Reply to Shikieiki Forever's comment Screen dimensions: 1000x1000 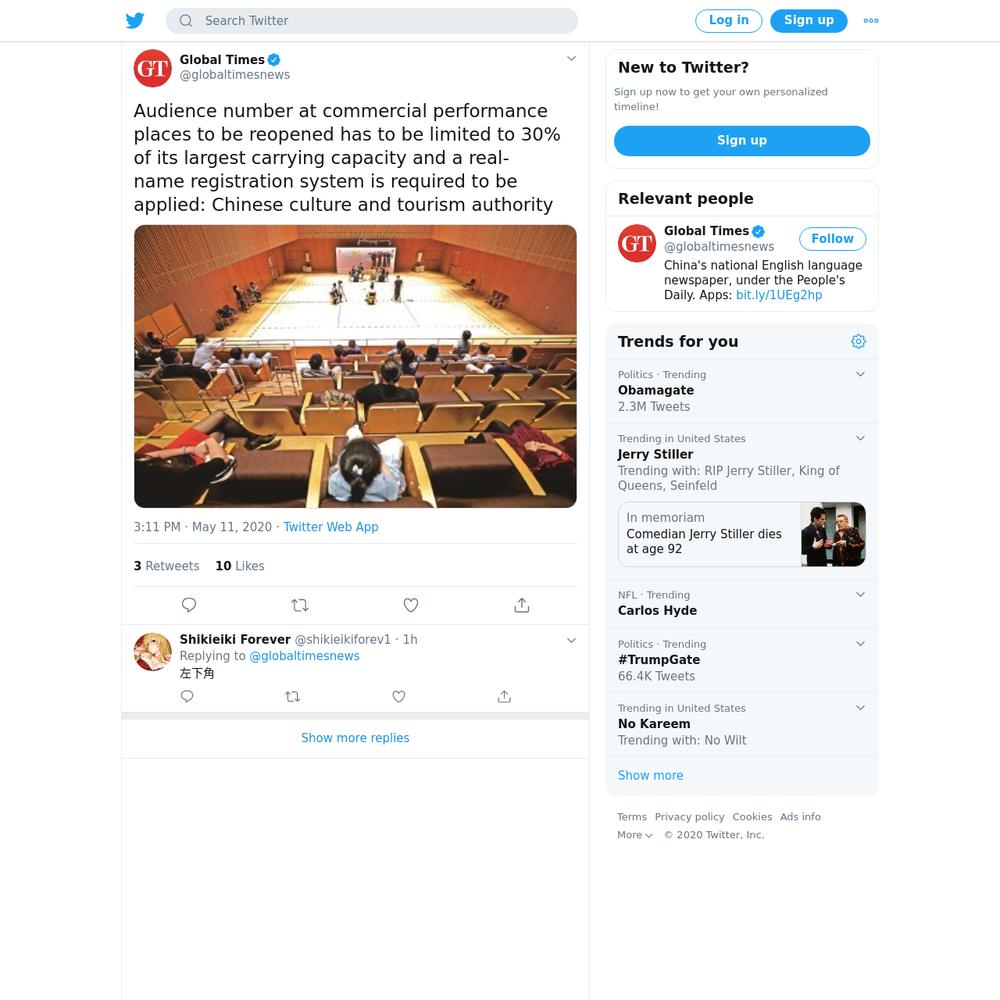click(187, 696)
